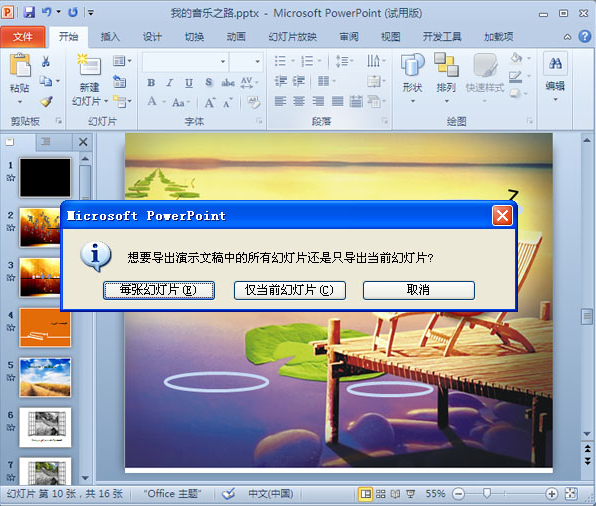Click the Arrange icon in drawing group
The height and width of the screenshot is (506, 596).
click(446, 65)
